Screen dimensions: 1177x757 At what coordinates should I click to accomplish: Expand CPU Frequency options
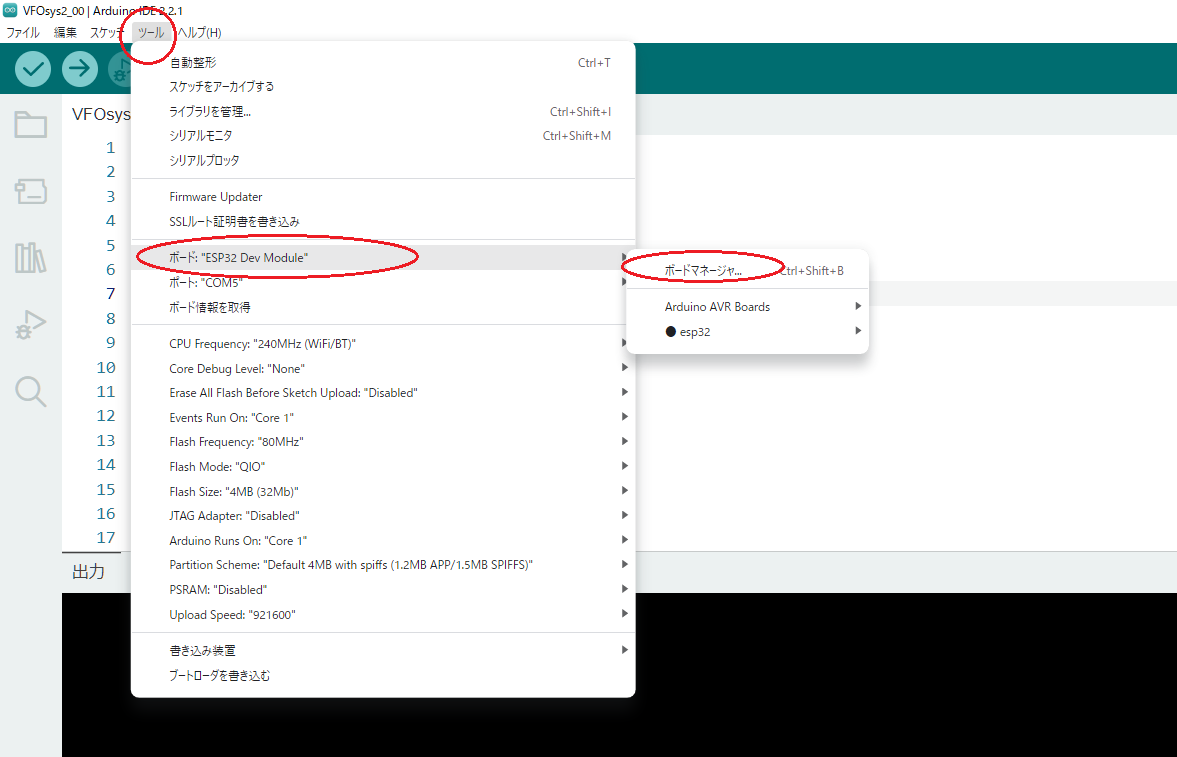tap(383, 344)
